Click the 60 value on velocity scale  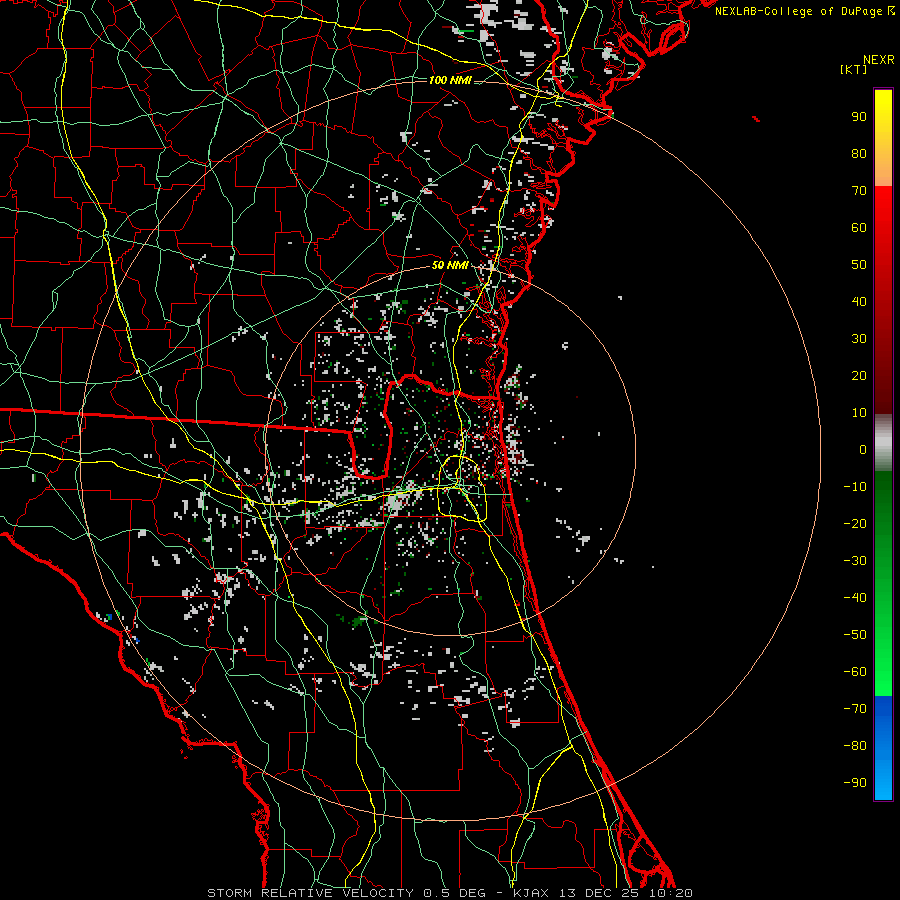859,228
